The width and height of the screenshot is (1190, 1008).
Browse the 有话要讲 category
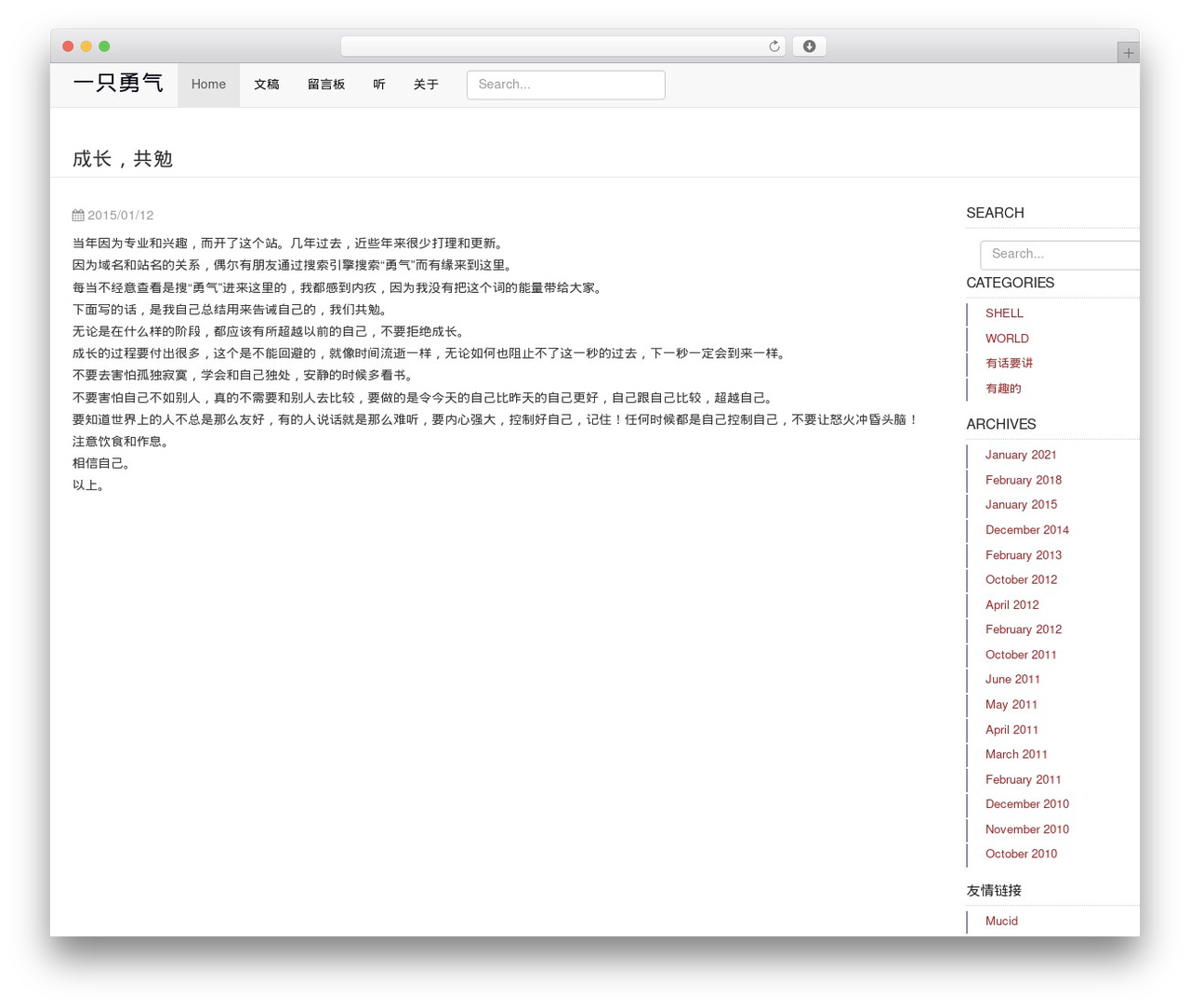coord(1010,364)
